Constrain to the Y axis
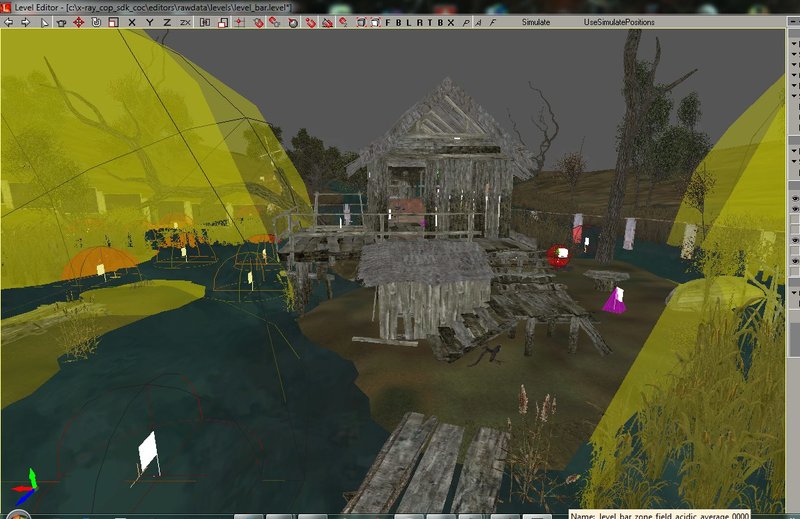800x519 pixels. coord(149,22)
